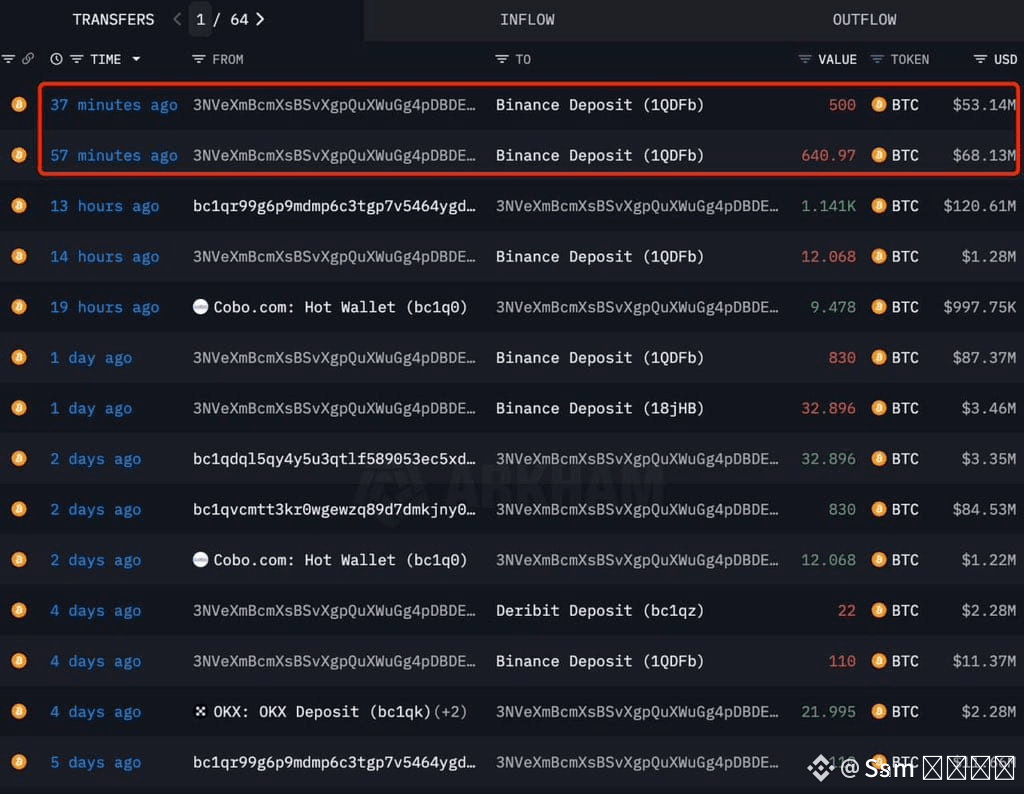Switch to the INFLOW tab
1024x794 pixels.
[x=527, y=20]
